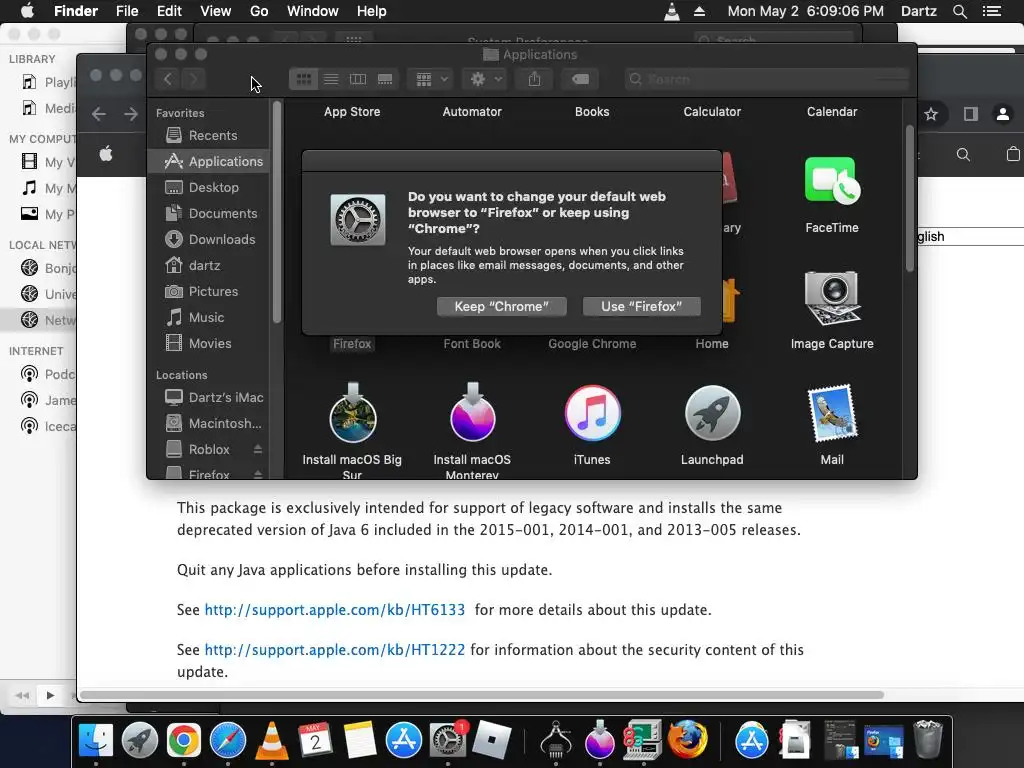Select the Launchpad app icon in Finder

pos(712,413)
